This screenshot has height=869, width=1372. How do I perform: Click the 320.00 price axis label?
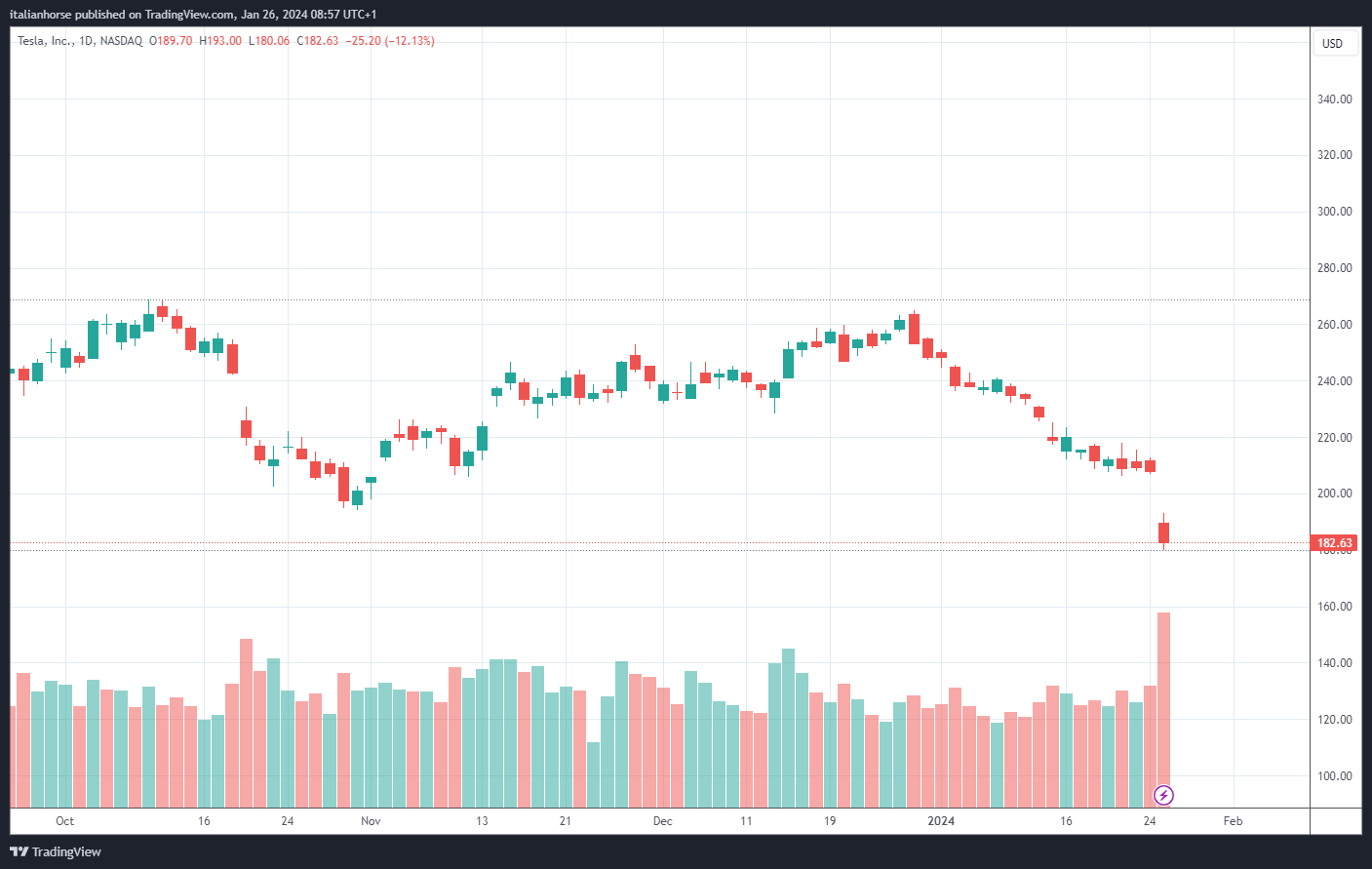pyautogui.click(x=1335, y=155)
